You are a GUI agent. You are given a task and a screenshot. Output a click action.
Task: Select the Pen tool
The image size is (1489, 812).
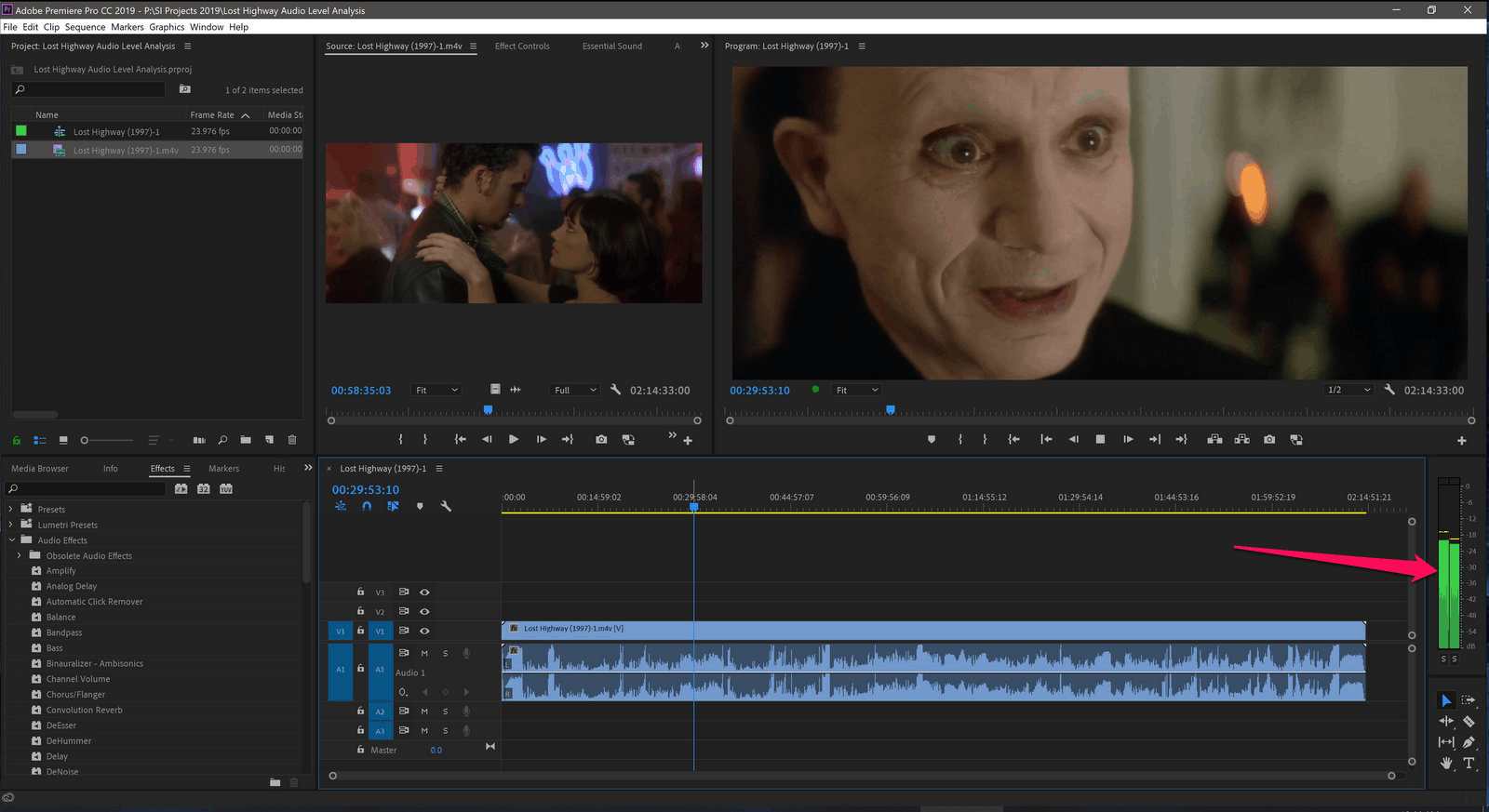click(x=1469, y=742)
